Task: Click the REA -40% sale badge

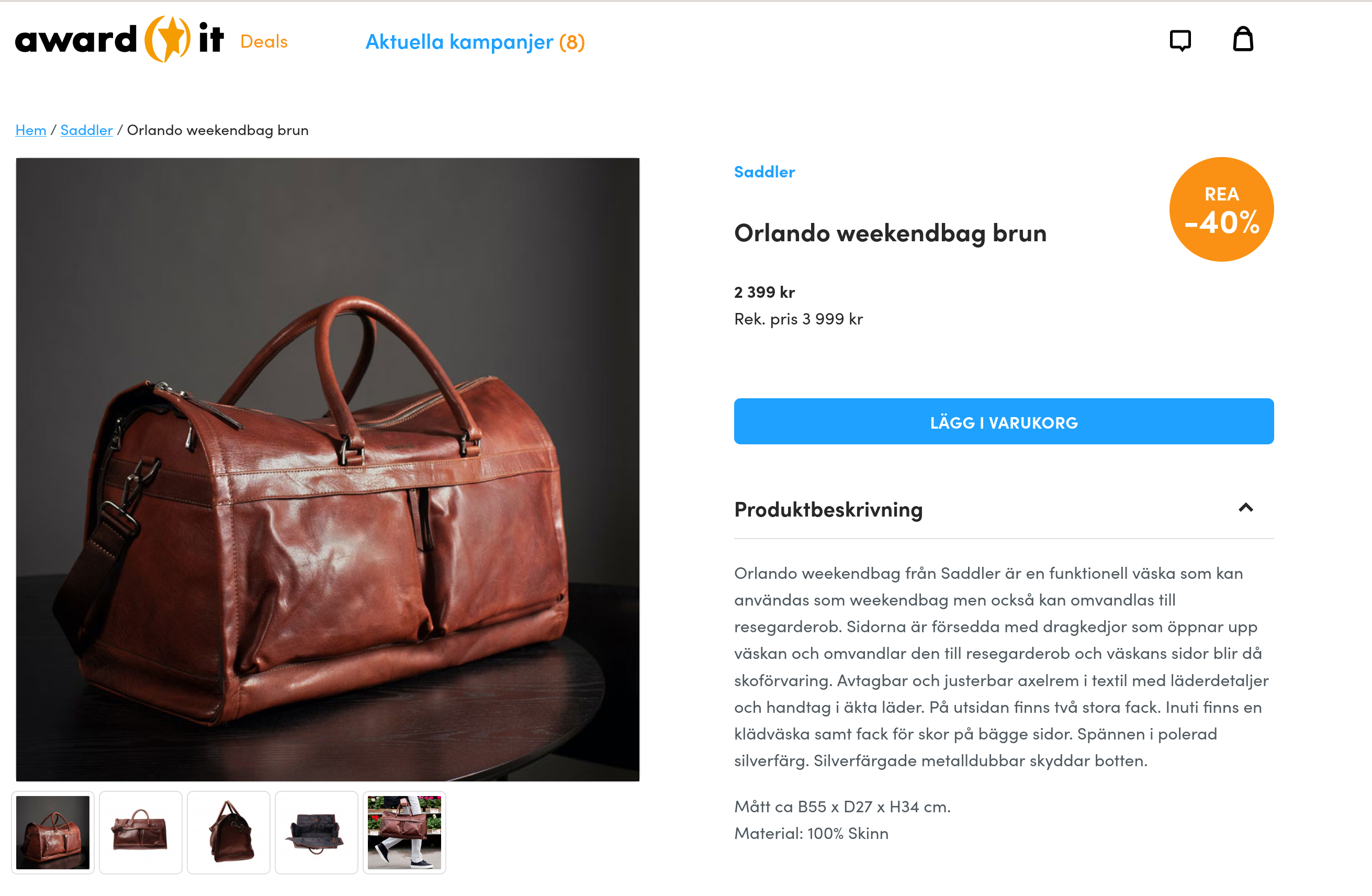Action: tap(1221, 209)
